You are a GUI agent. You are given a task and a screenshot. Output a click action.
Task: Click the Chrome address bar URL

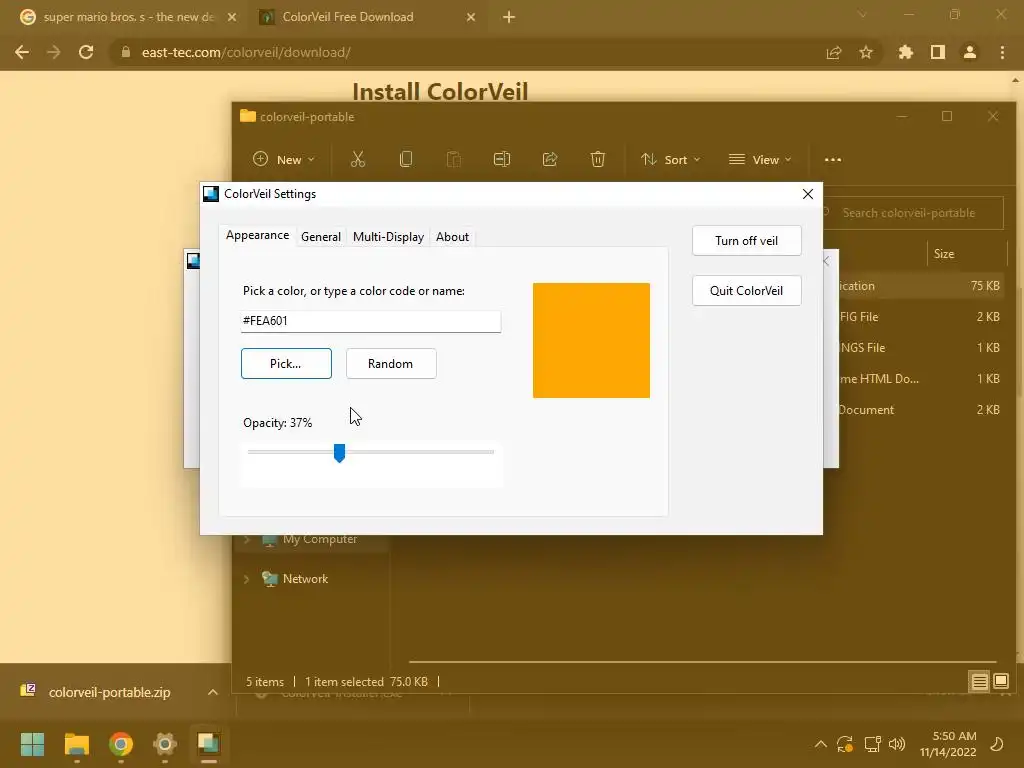(246, 52)
